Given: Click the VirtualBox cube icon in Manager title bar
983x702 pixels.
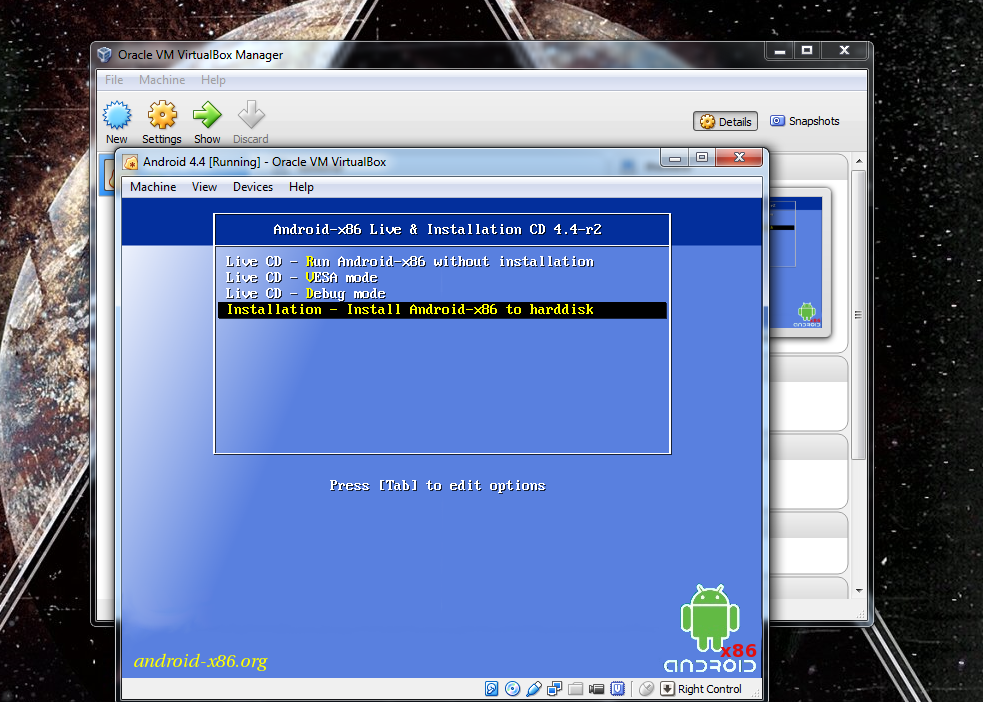Looking at the screenshot, I should coord(105,55).
